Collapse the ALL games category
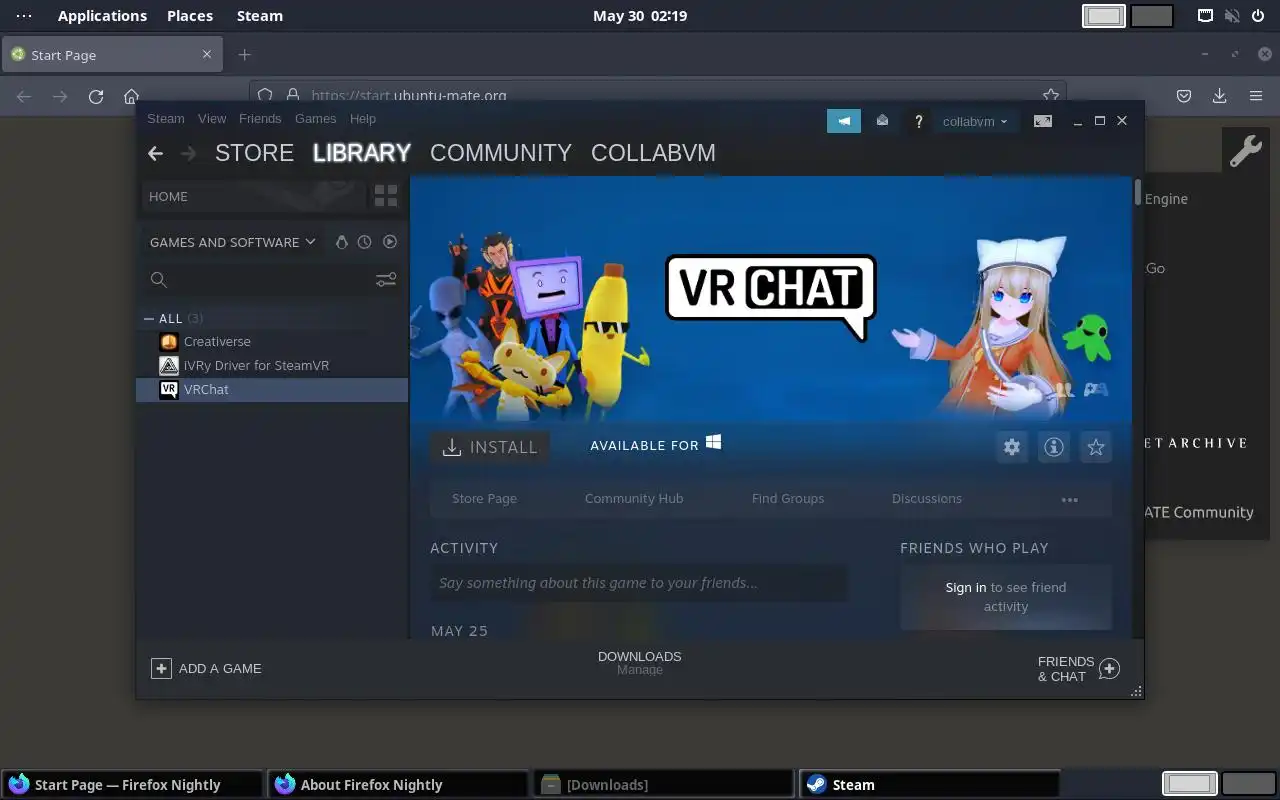 [x=149, y=318]
